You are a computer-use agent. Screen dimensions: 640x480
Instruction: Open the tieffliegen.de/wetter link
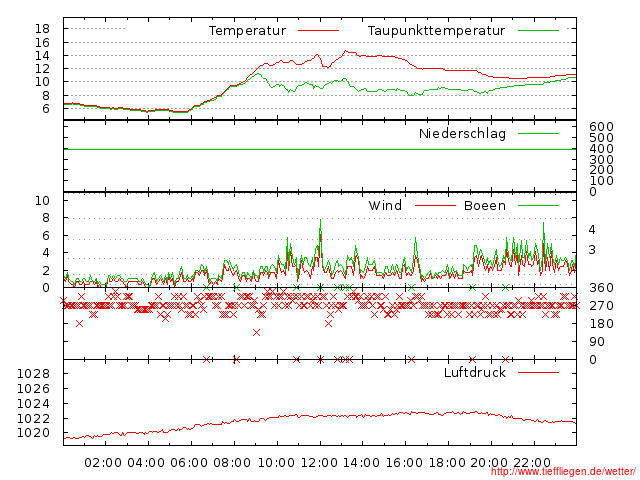[563, 472]
